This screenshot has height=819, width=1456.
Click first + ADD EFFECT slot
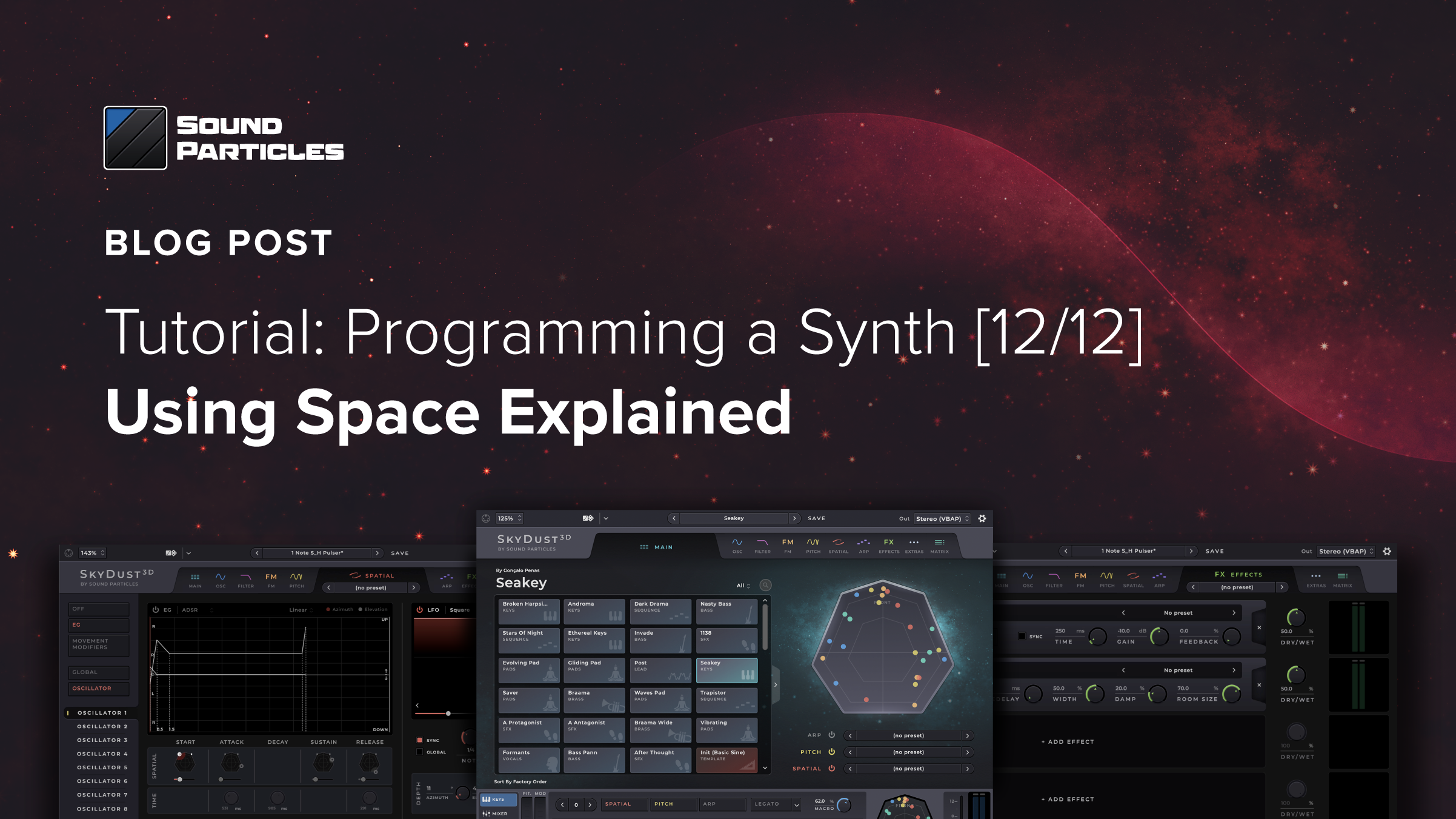pos(1068,741)
